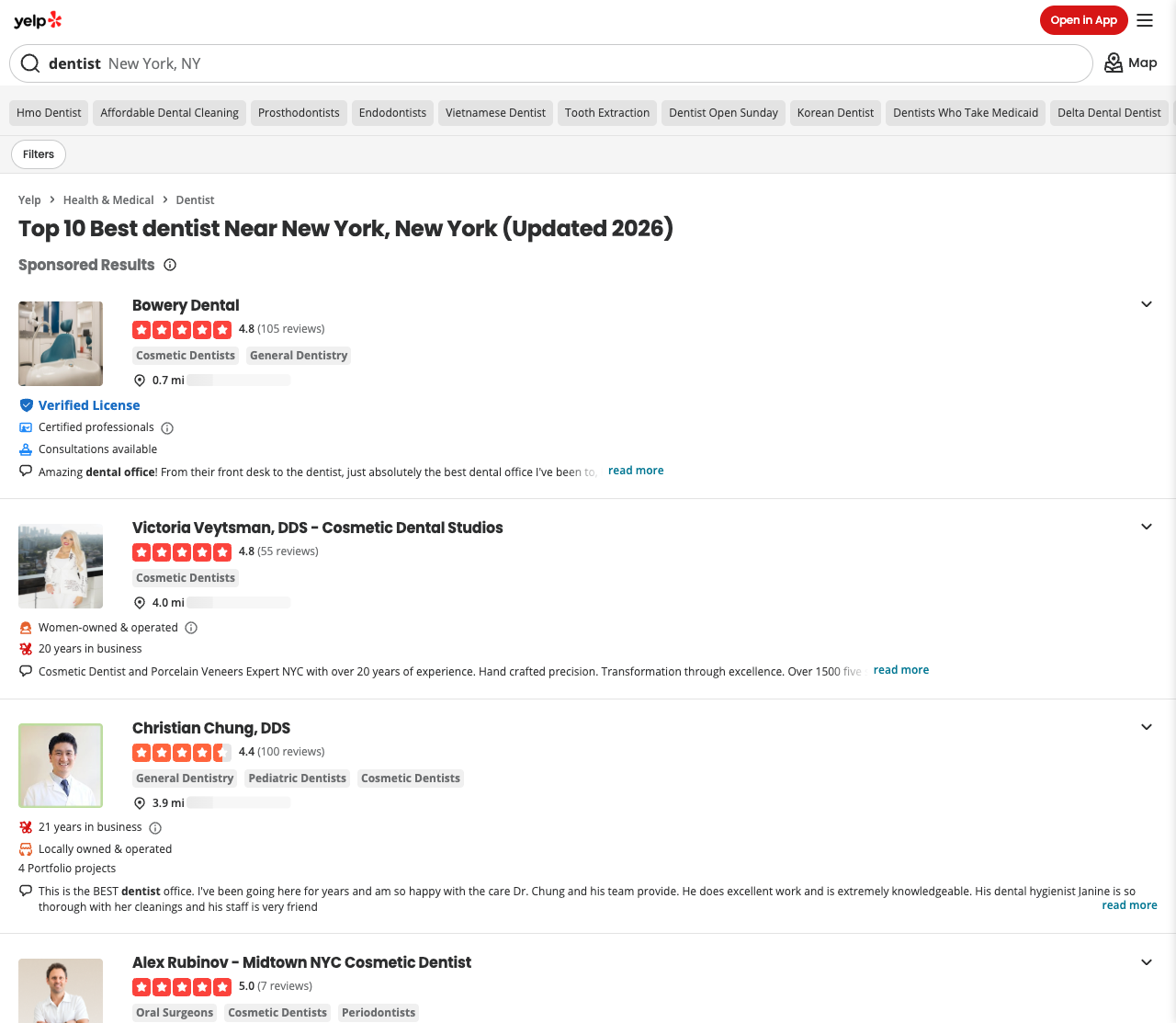1176x1023 pixels.
Task: Click info icon beside Sponsored Results
Action: coord(170,265)
